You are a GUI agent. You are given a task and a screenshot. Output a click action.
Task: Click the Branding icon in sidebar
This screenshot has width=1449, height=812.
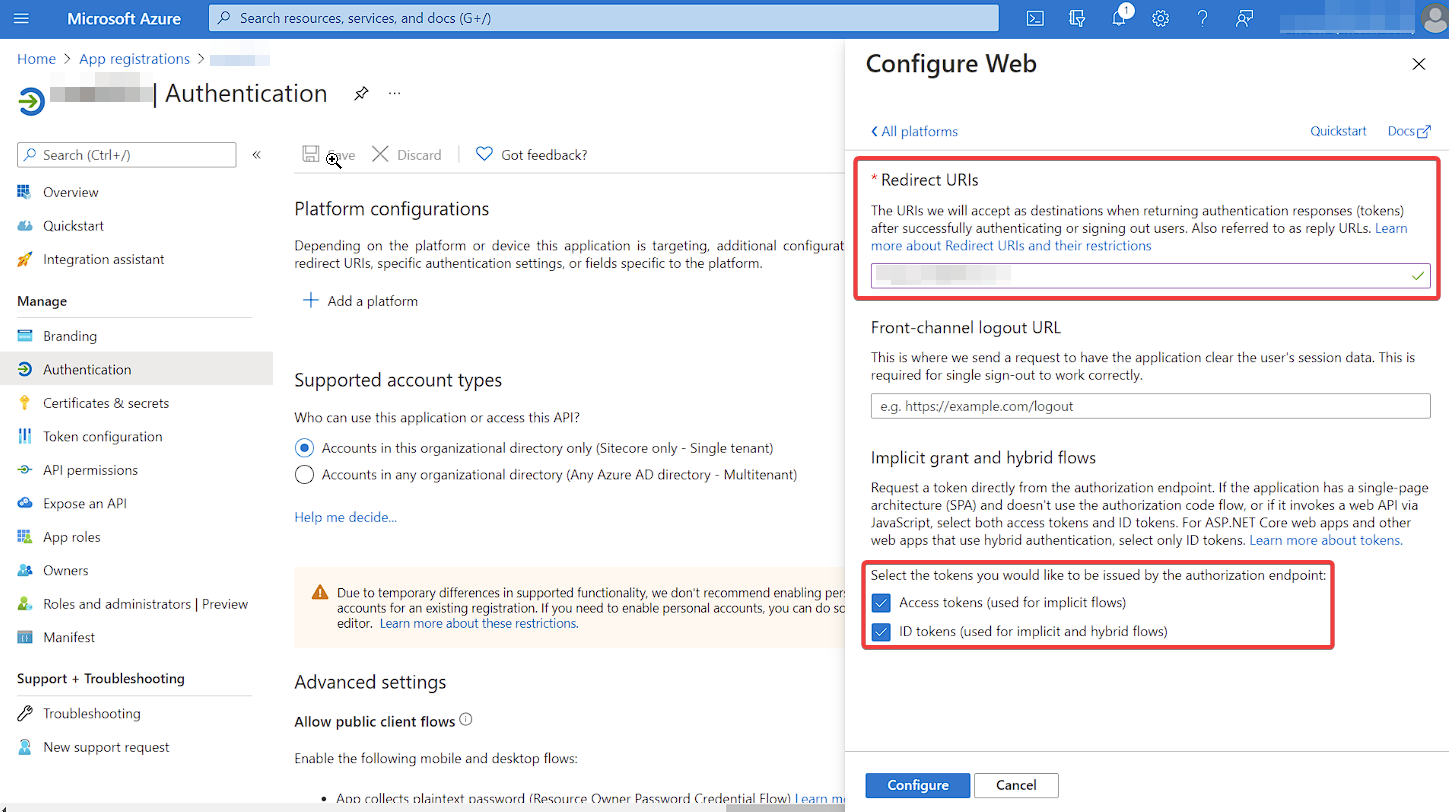(x=25, y=336)
